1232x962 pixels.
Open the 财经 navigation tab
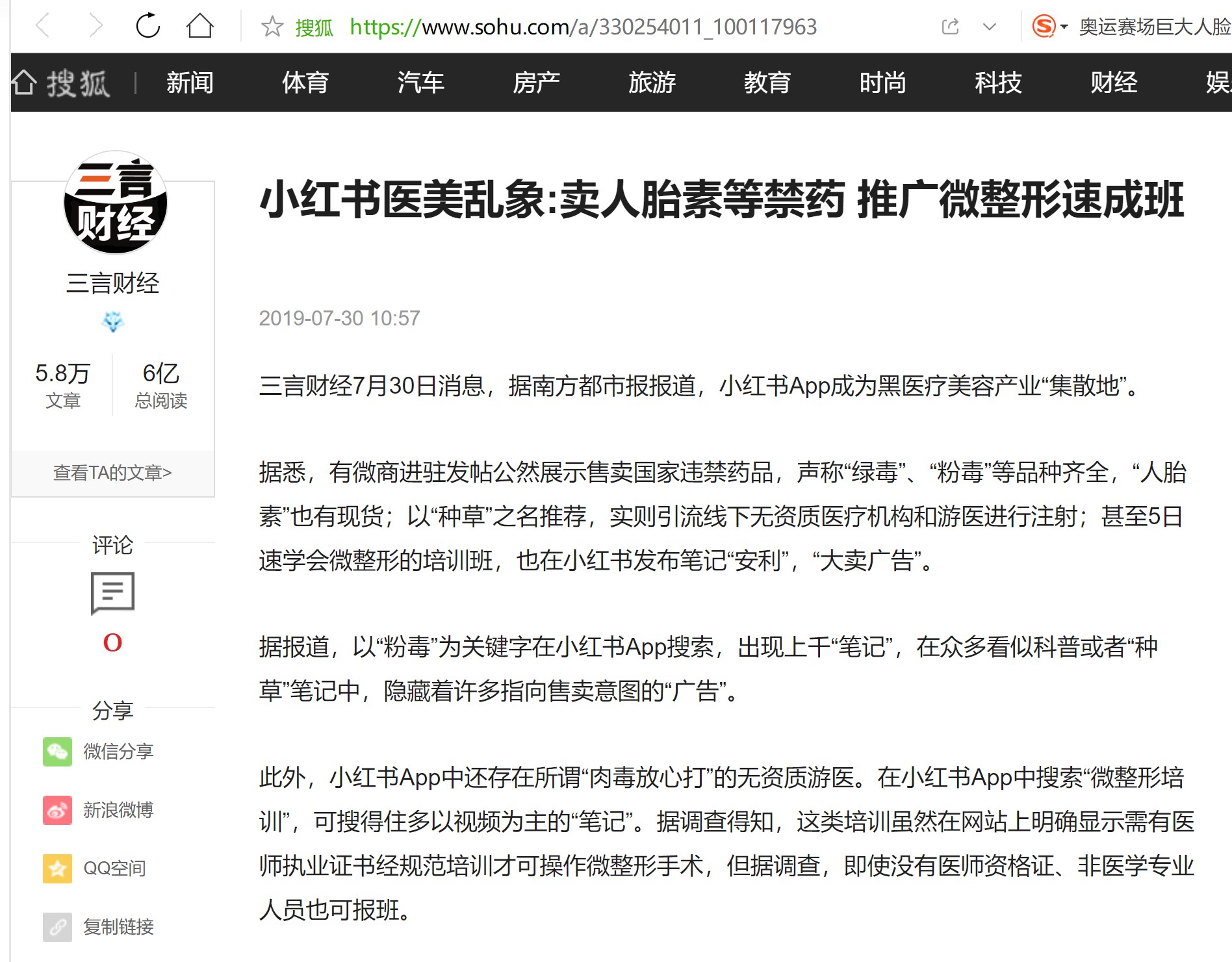[1114, 82]
